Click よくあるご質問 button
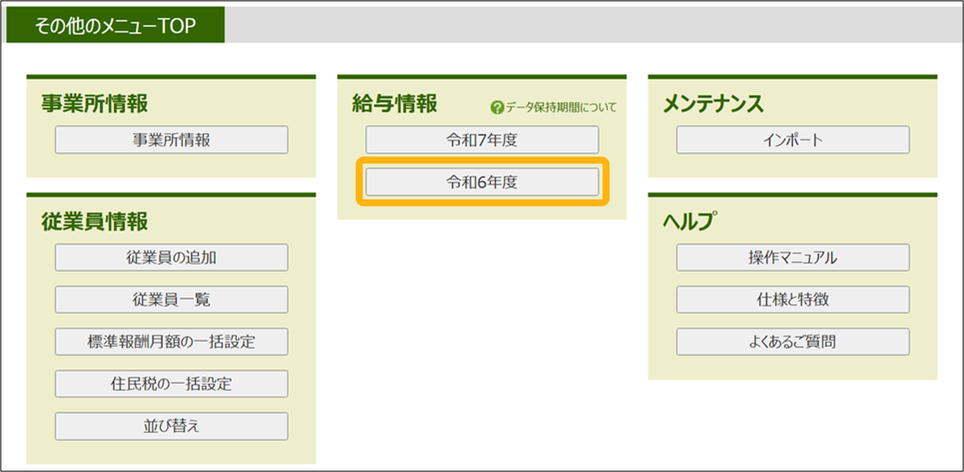This screenshot has width=964, height=472. pos(792,341)
